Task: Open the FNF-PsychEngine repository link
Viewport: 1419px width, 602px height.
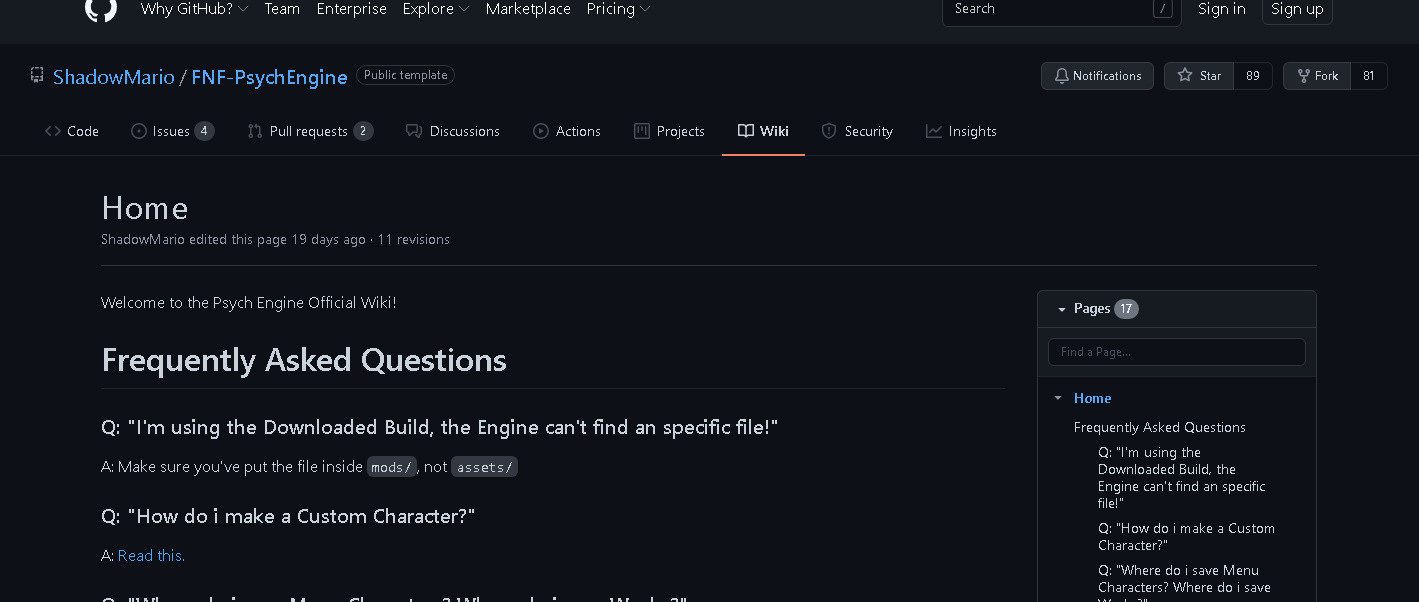Action: coord(270,77)
